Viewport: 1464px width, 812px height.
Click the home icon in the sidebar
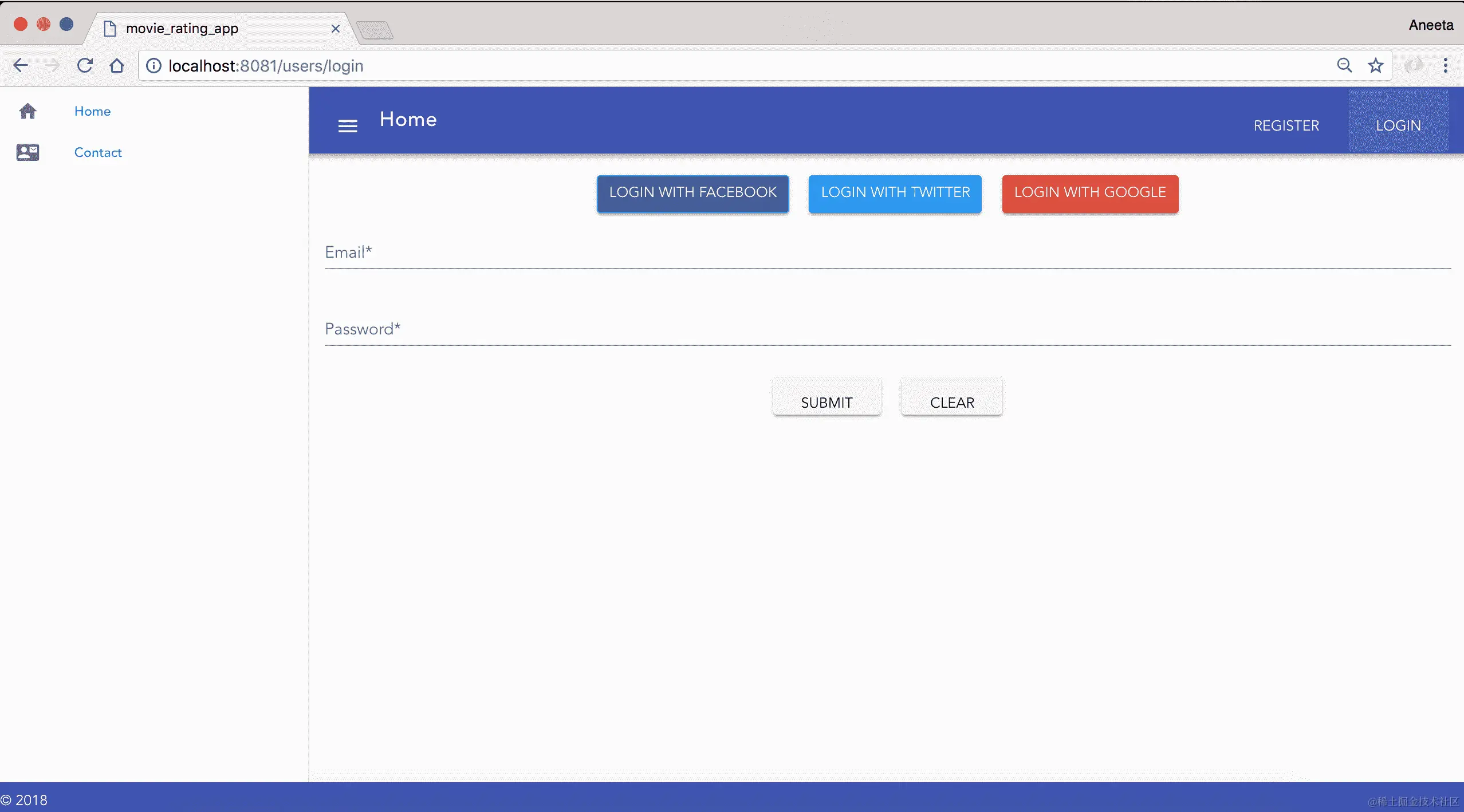pos(27,111)
